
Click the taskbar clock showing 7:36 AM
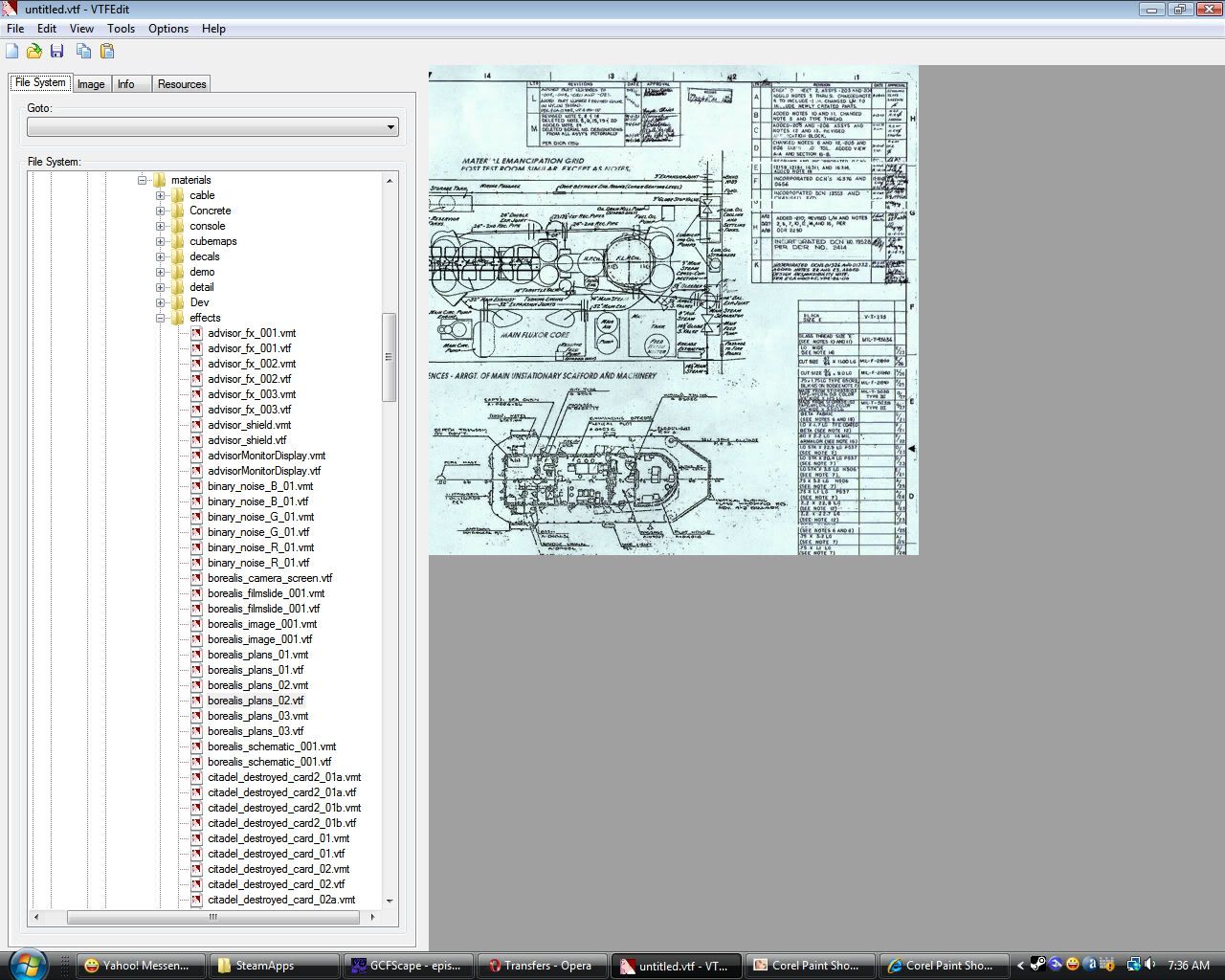pos(1189,965)
